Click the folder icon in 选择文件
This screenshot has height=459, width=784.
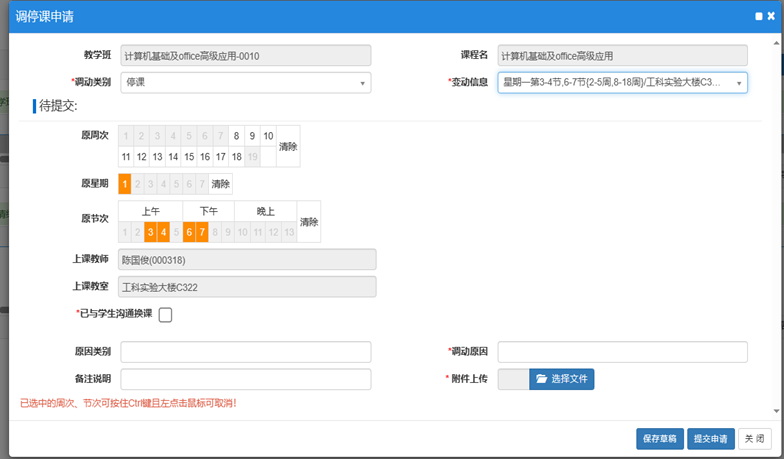541,379
